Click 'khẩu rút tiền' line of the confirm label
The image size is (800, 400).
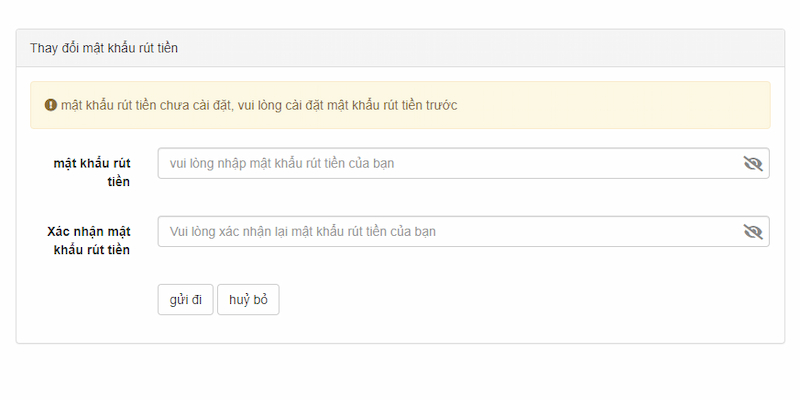(x=92, y=249)
